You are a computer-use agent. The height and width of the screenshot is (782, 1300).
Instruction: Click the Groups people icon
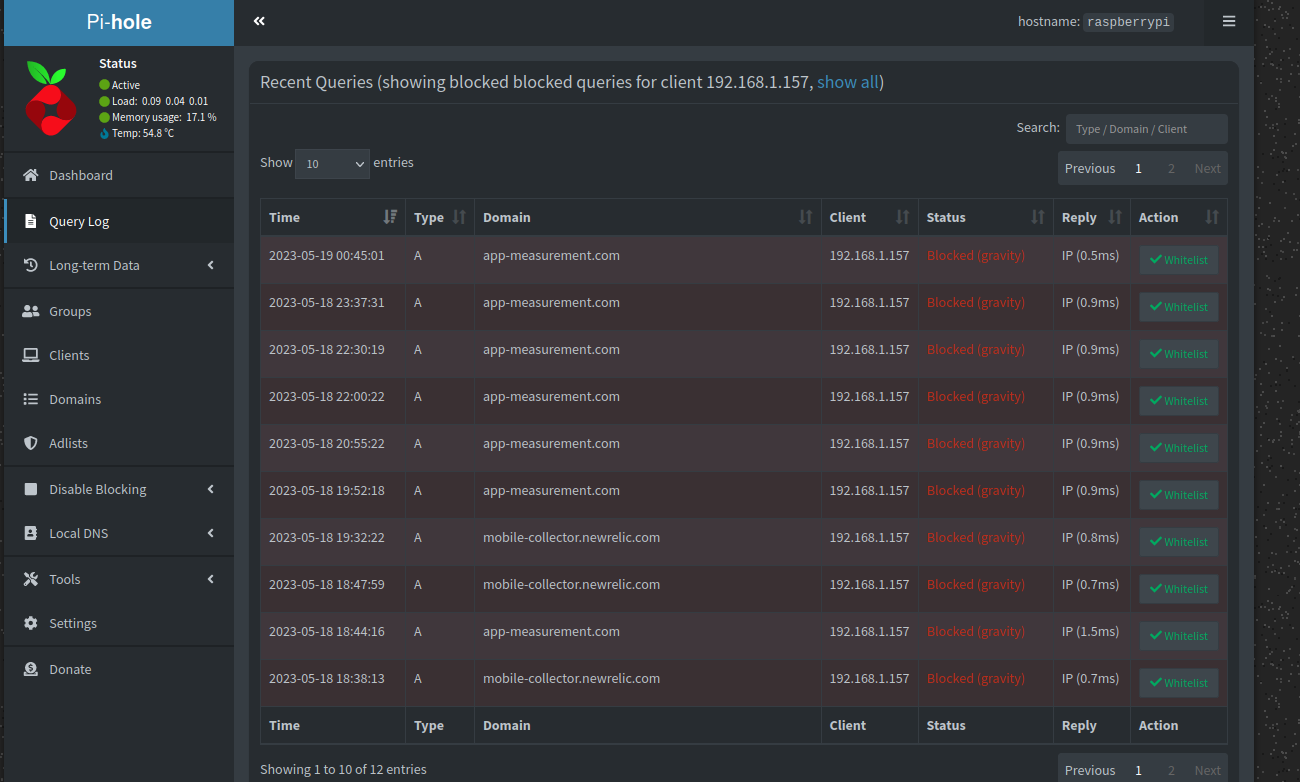coord(30,311)
